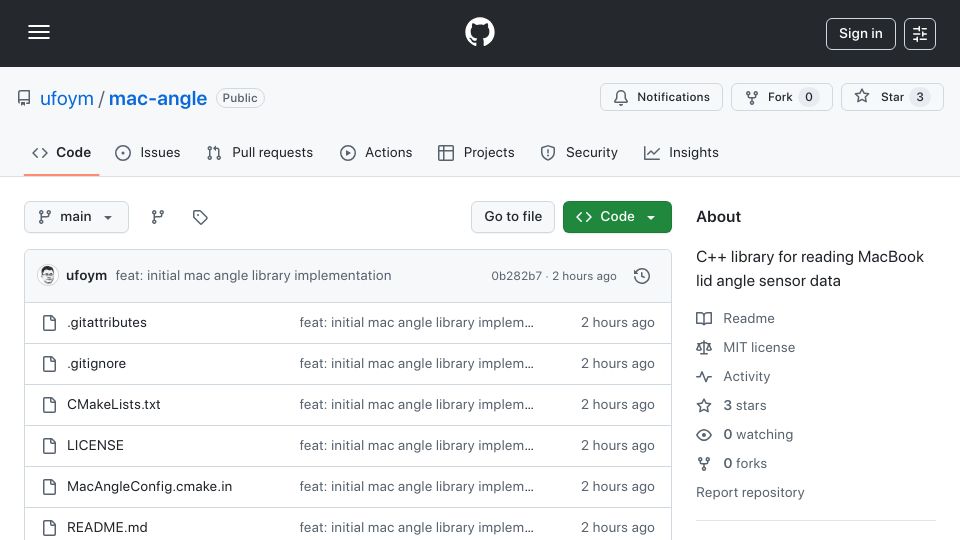Open the MacAngleConfig.cmake.in file
The image size is (960, 540).
click(149, 487)
